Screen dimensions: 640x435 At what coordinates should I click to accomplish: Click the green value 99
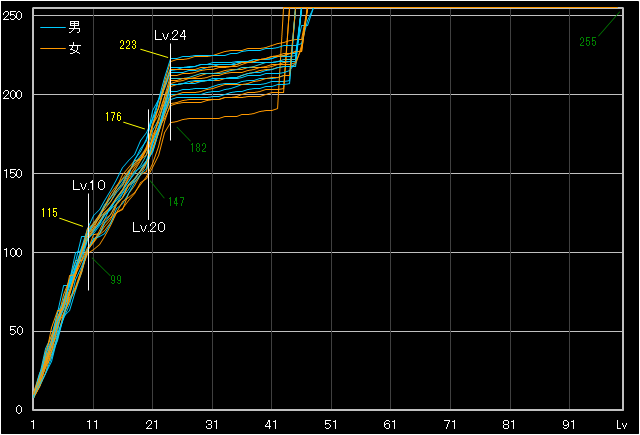(116, 280)
